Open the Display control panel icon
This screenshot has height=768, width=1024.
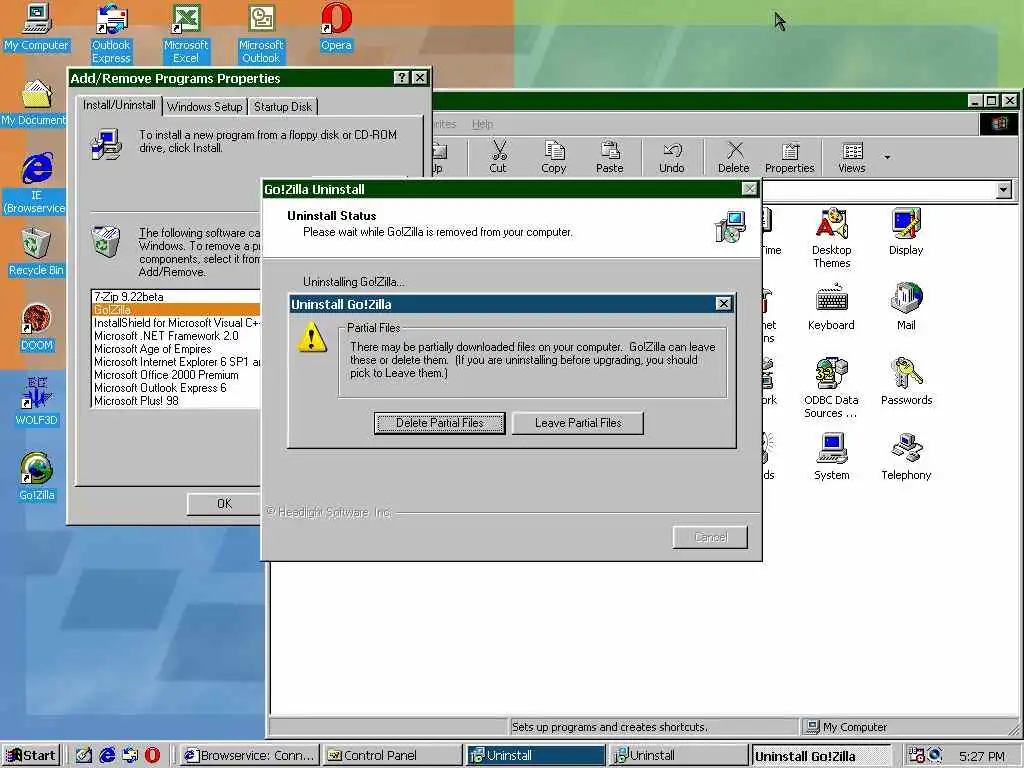(x=906, y=232)
